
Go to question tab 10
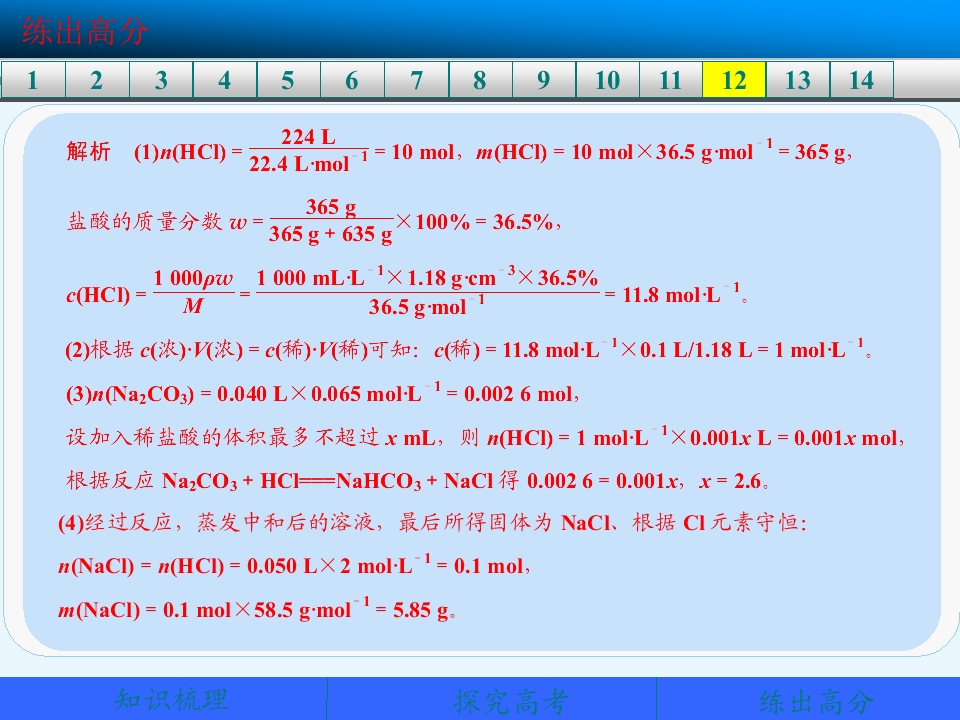[x=607, y=80]
